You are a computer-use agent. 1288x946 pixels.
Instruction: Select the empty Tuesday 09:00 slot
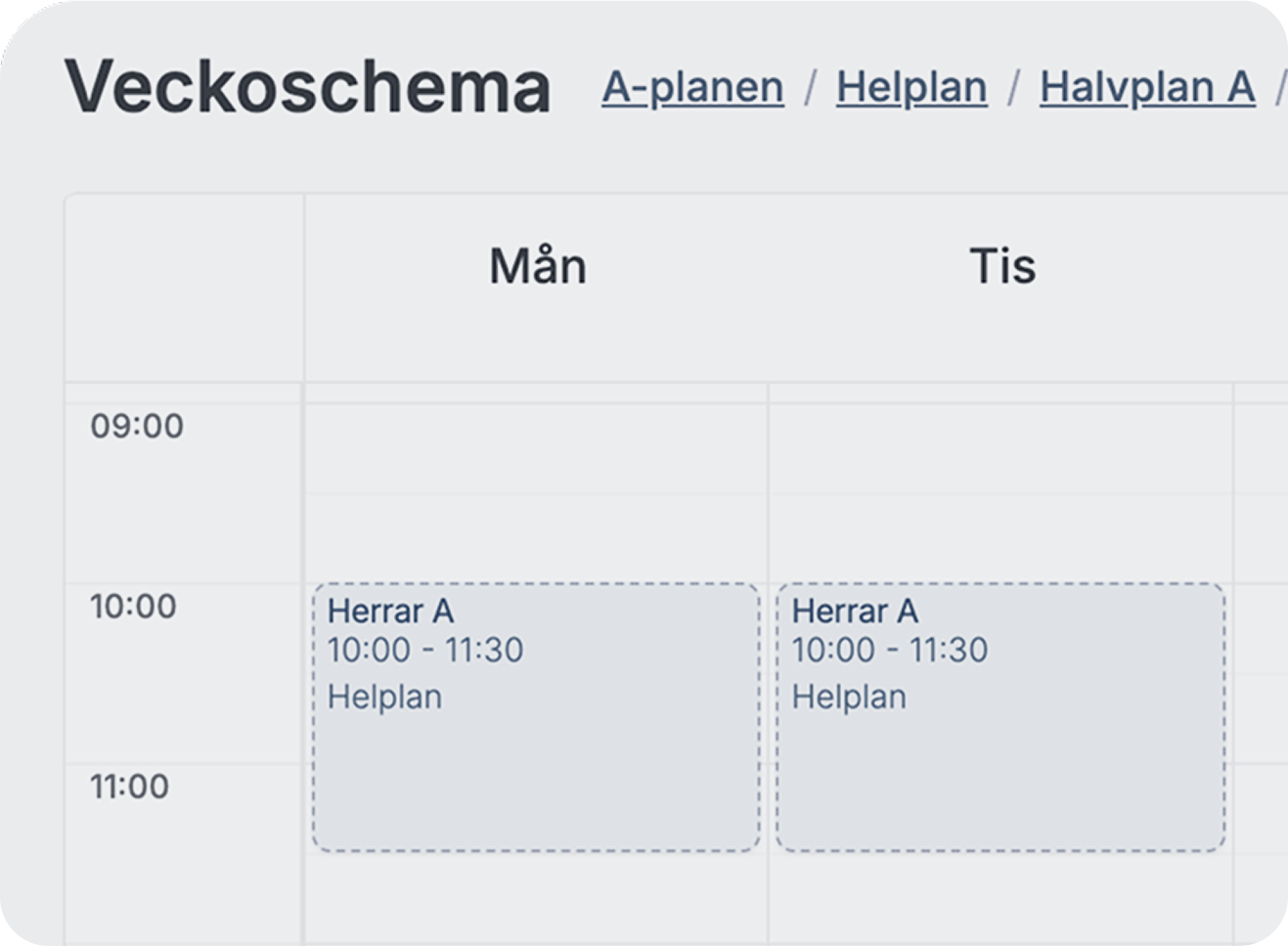[x=1000, y=448]
